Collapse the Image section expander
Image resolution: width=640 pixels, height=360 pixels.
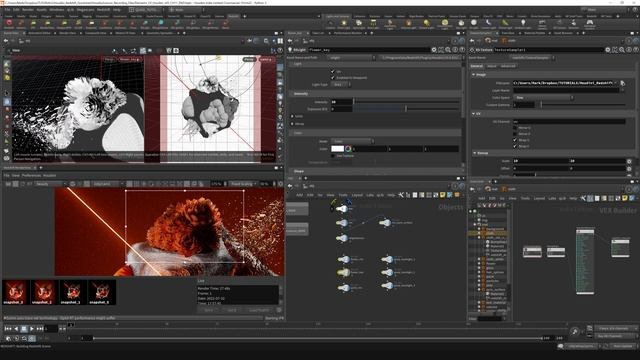[474, 75]
